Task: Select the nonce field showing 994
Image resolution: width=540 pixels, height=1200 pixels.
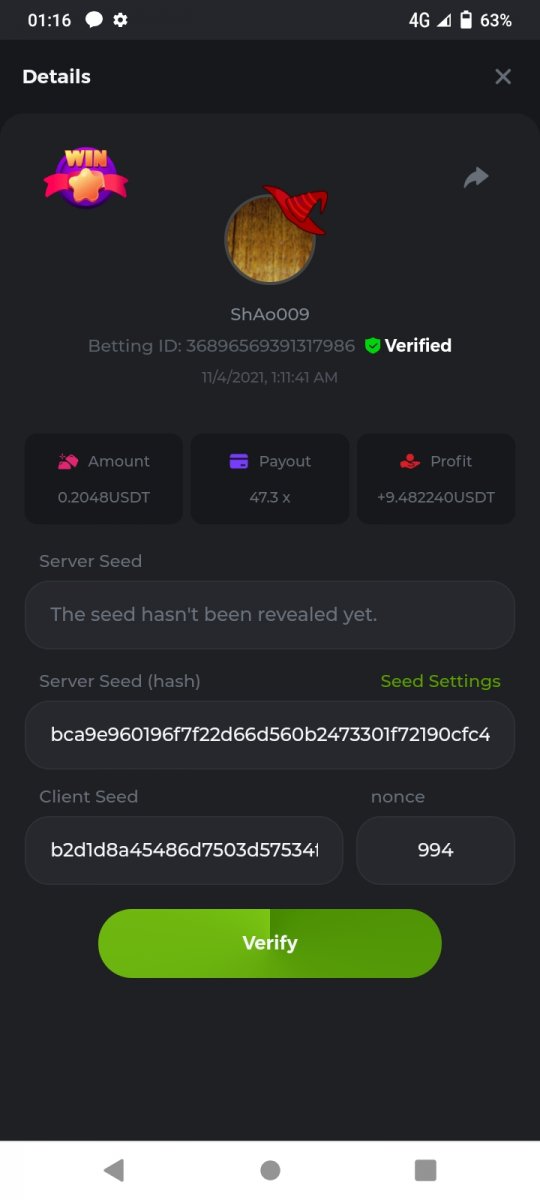Action: point(436,850)
